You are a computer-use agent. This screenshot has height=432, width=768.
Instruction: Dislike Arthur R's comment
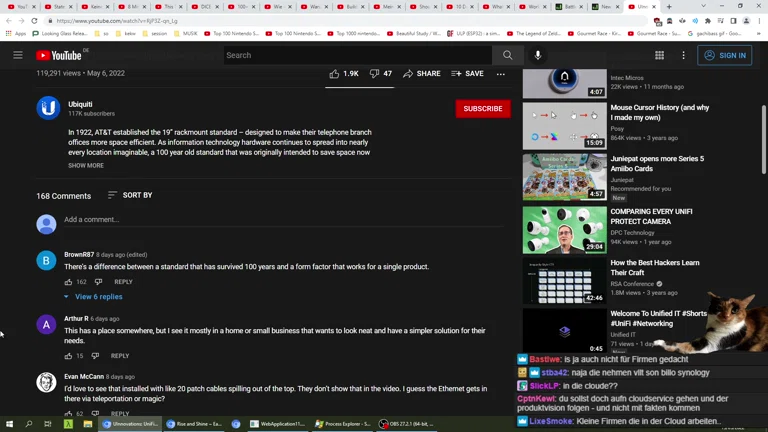pos(96,356)
